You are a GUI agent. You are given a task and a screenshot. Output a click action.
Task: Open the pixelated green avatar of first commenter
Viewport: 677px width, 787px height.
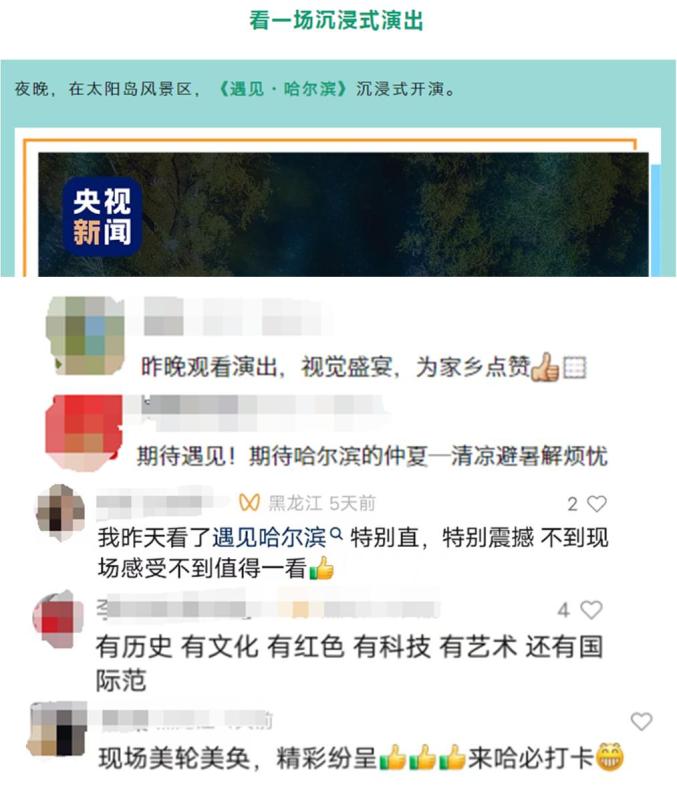85,335
